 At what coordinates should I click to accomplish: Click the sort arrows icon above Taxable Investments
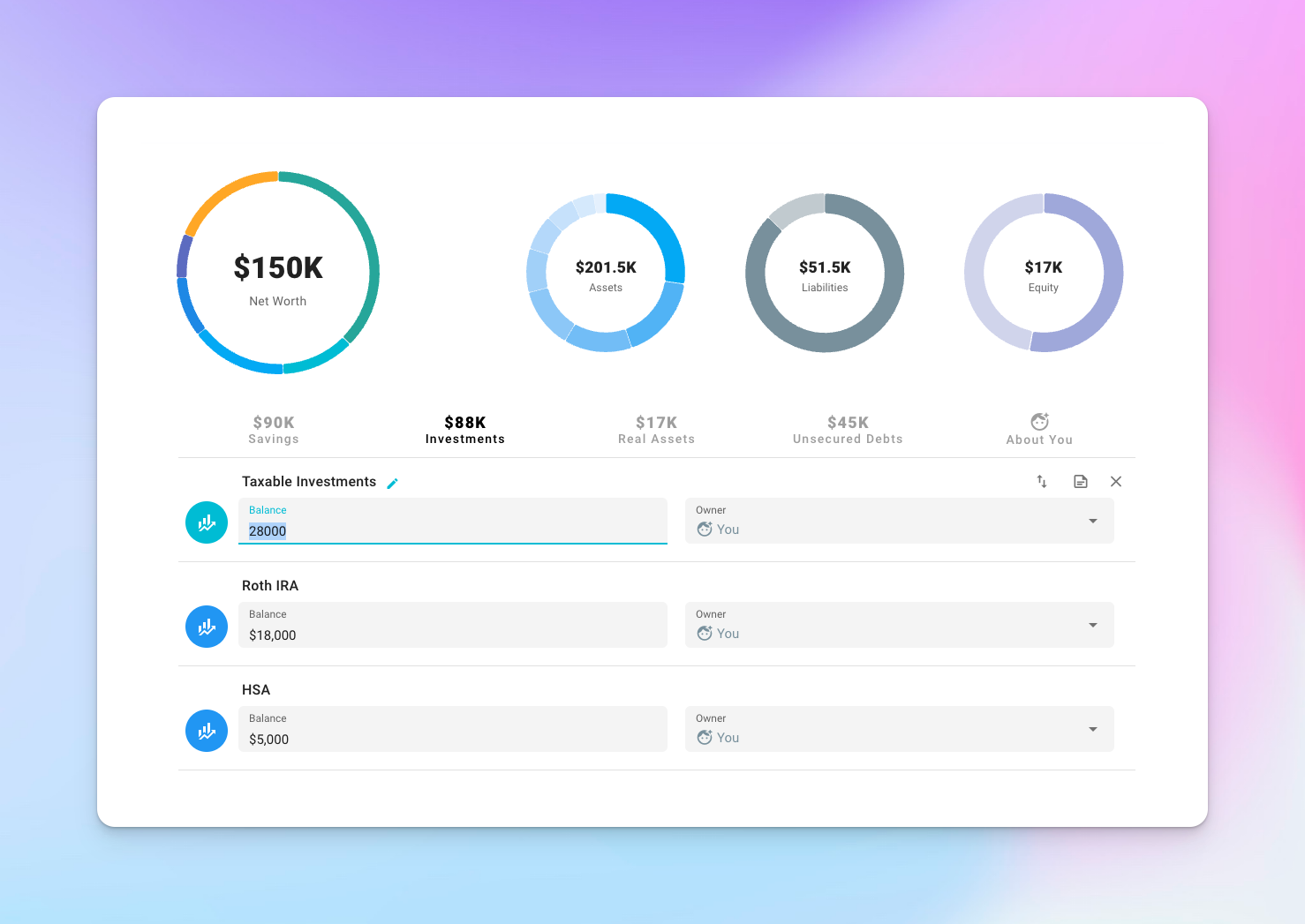1041,481
